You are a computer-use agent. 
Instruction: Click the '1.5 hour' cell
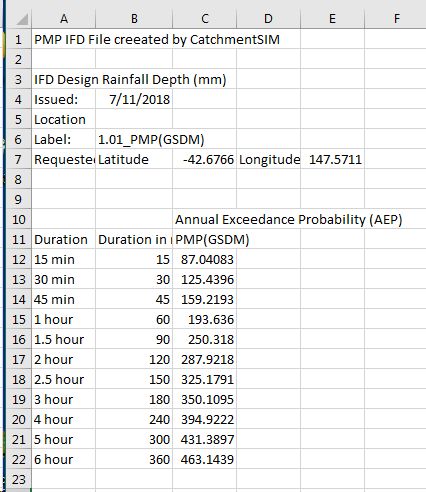64,339
